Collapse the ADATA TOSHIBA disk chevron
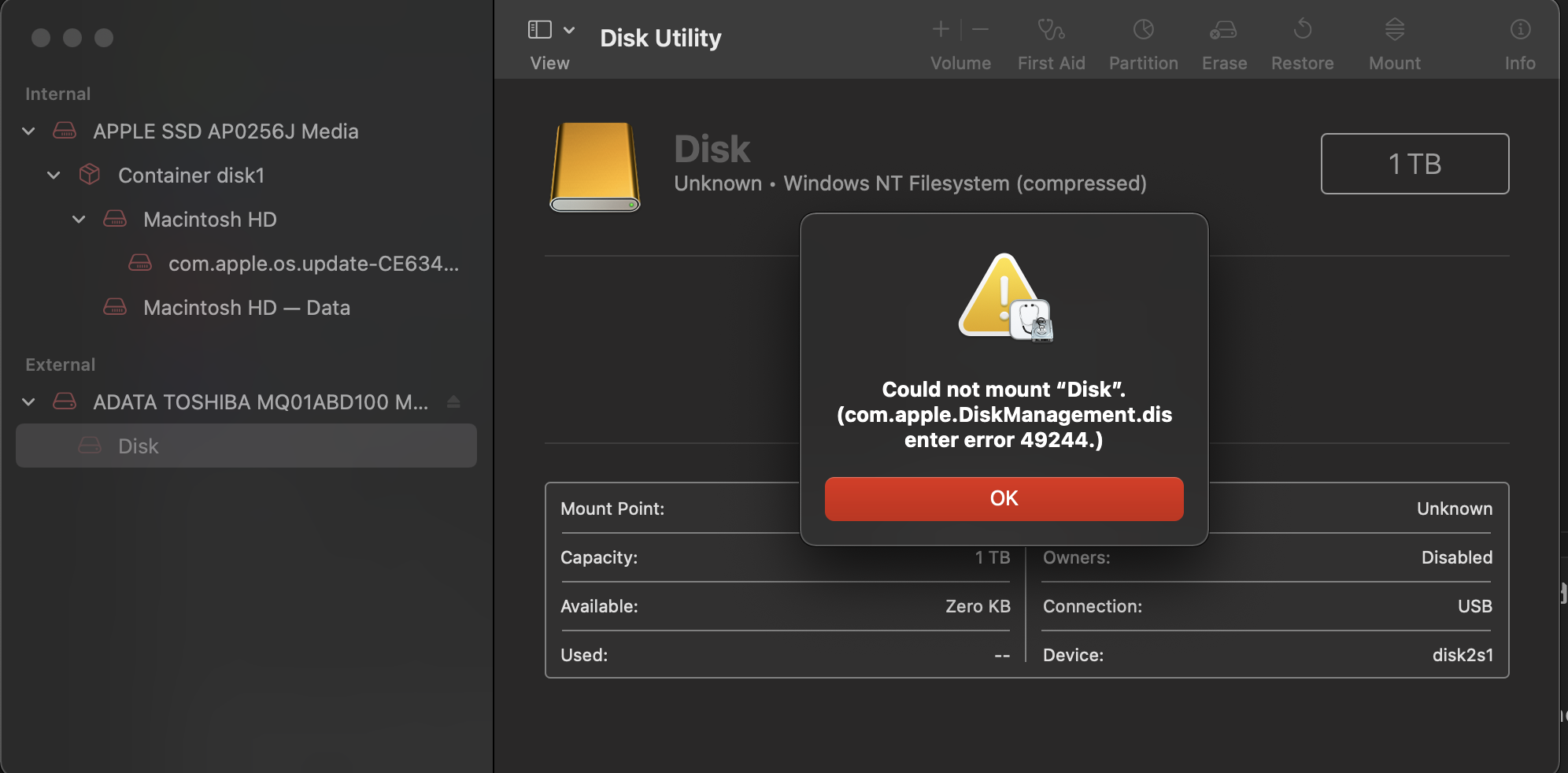Viewport: 1568px width, 773px height. point(29,402)
